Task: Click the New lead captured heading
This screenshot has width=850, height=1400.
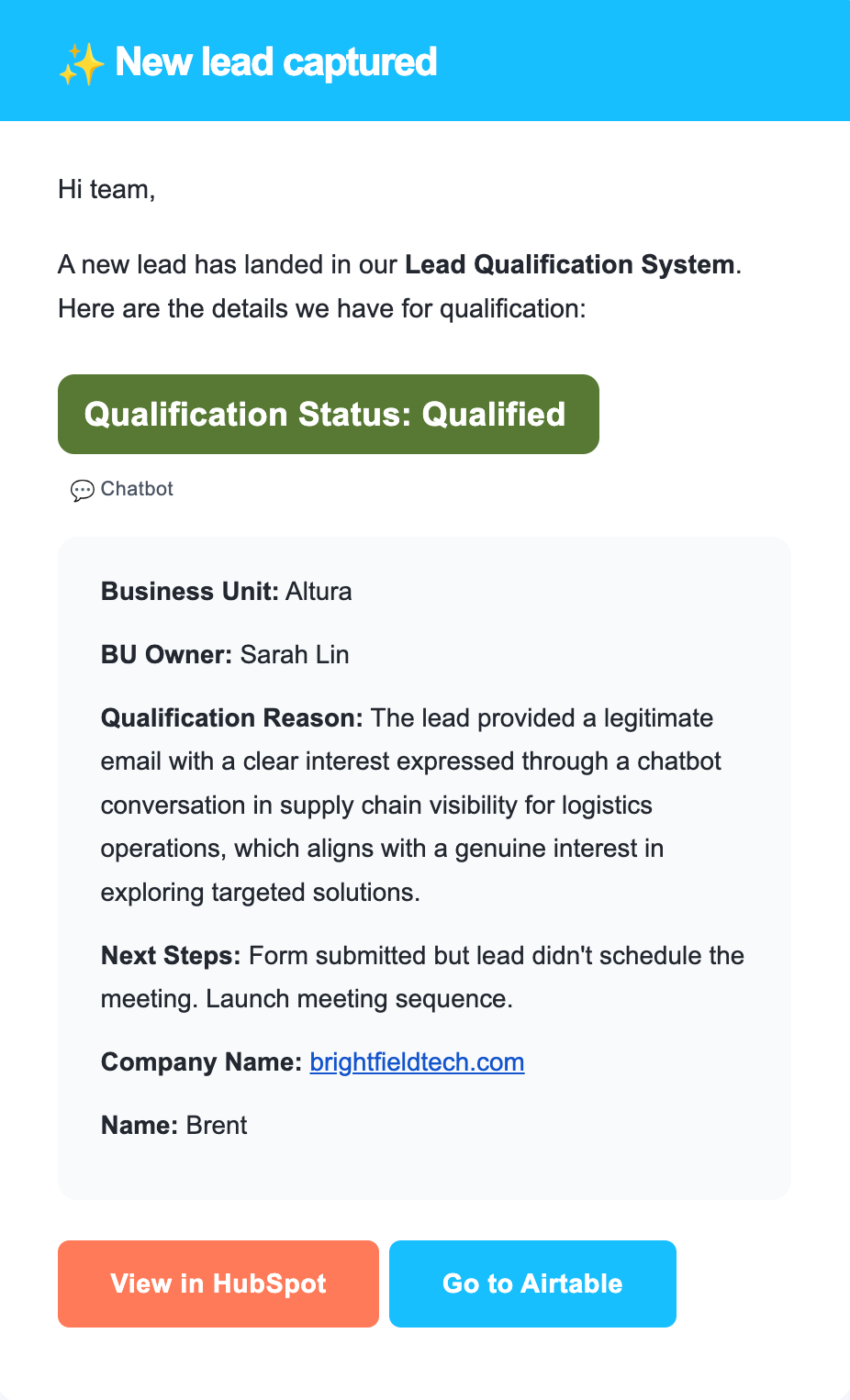Action: (275, 62)
